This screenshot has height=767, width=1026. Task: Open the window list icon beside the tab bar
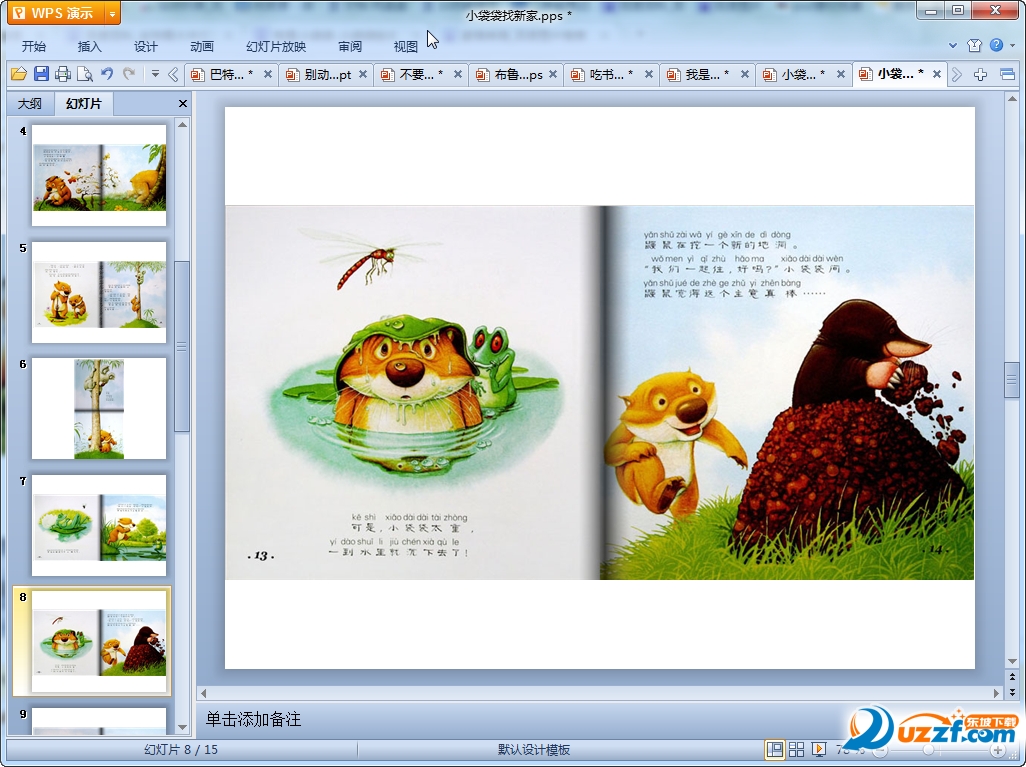coord(1008,75)
